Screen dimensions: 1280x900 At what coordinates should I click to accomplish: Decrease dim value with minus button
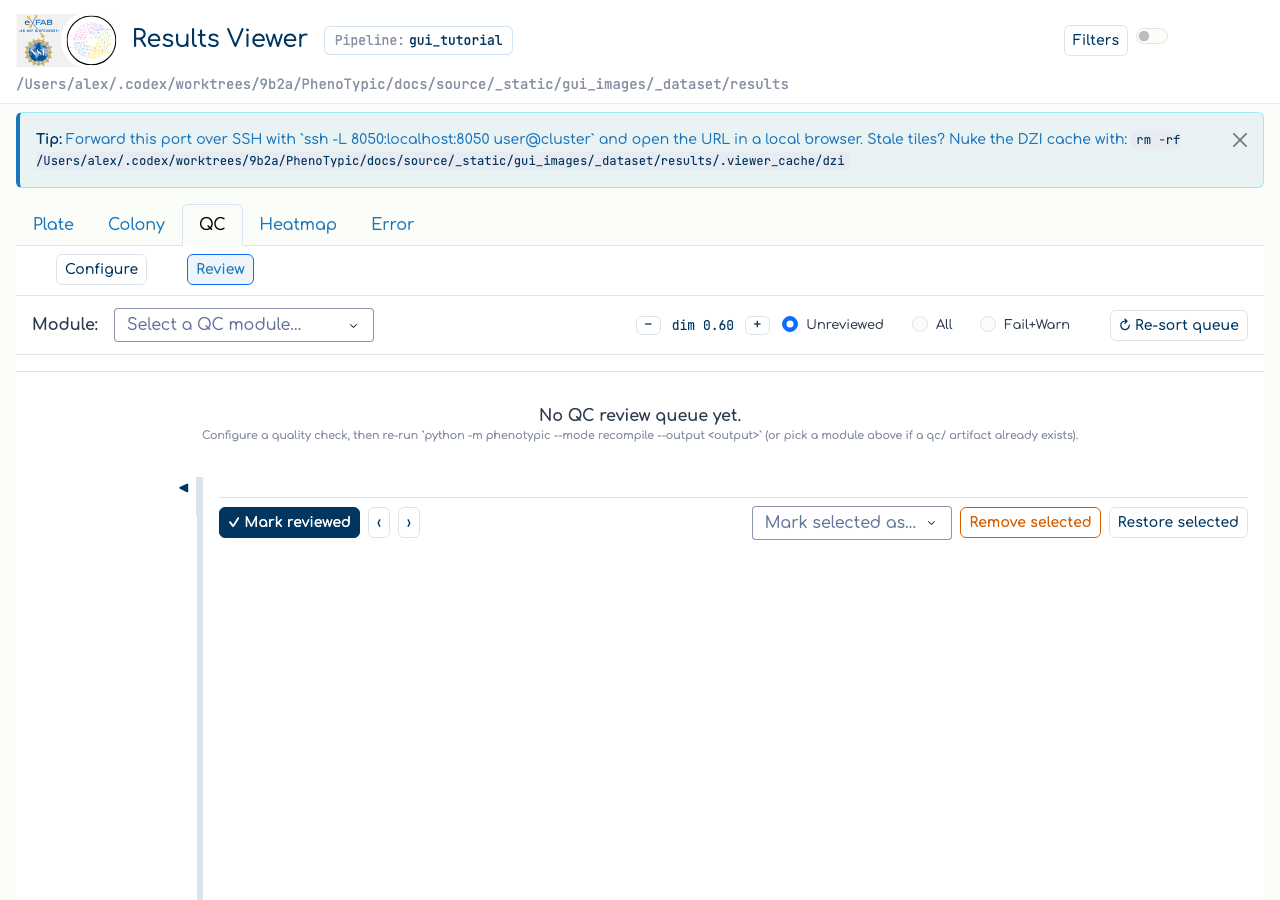click(648, 325)
